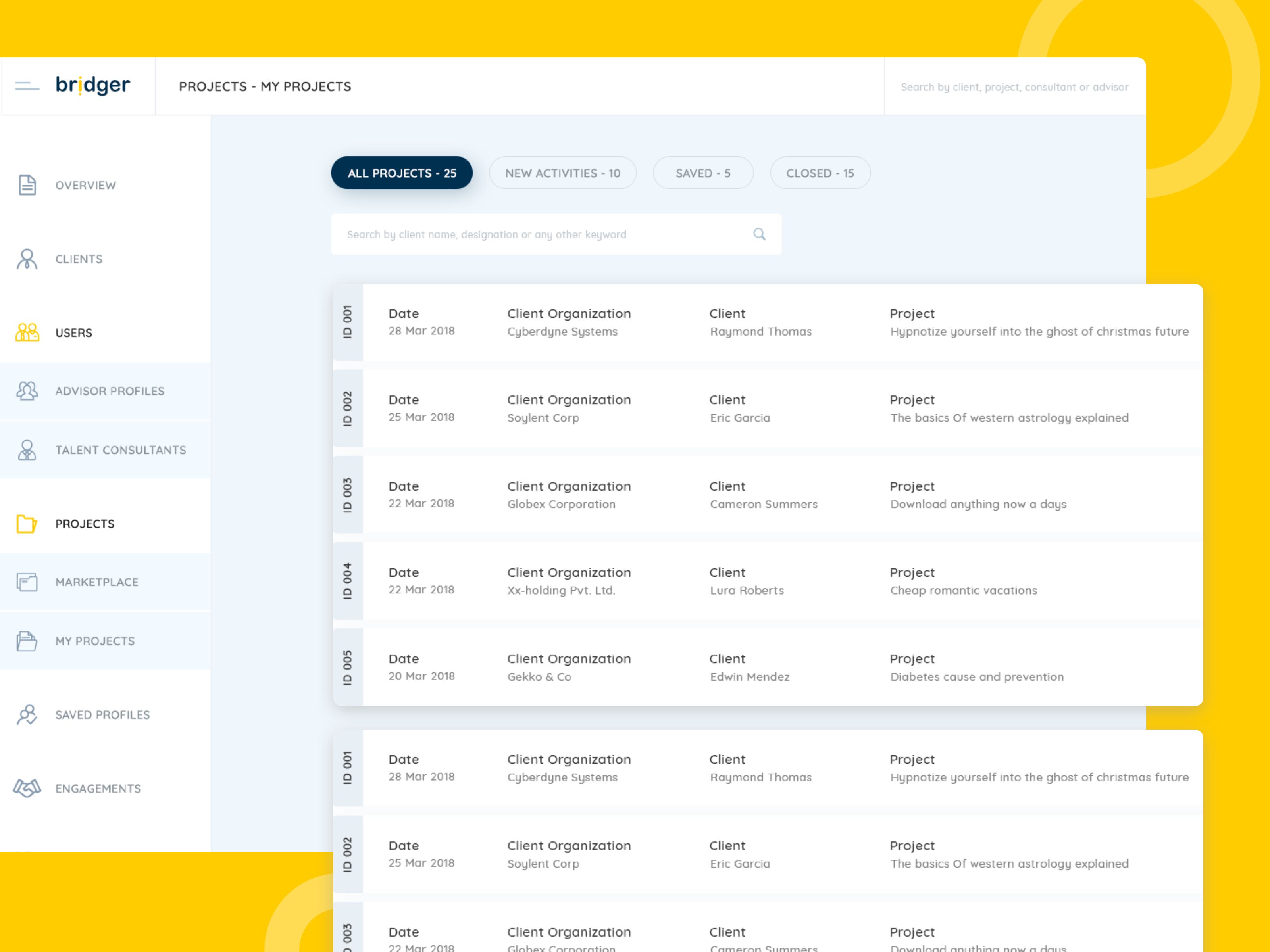Click the bridger logo
This screenshot has height=952, width=1270.
[x=93, y=85]
